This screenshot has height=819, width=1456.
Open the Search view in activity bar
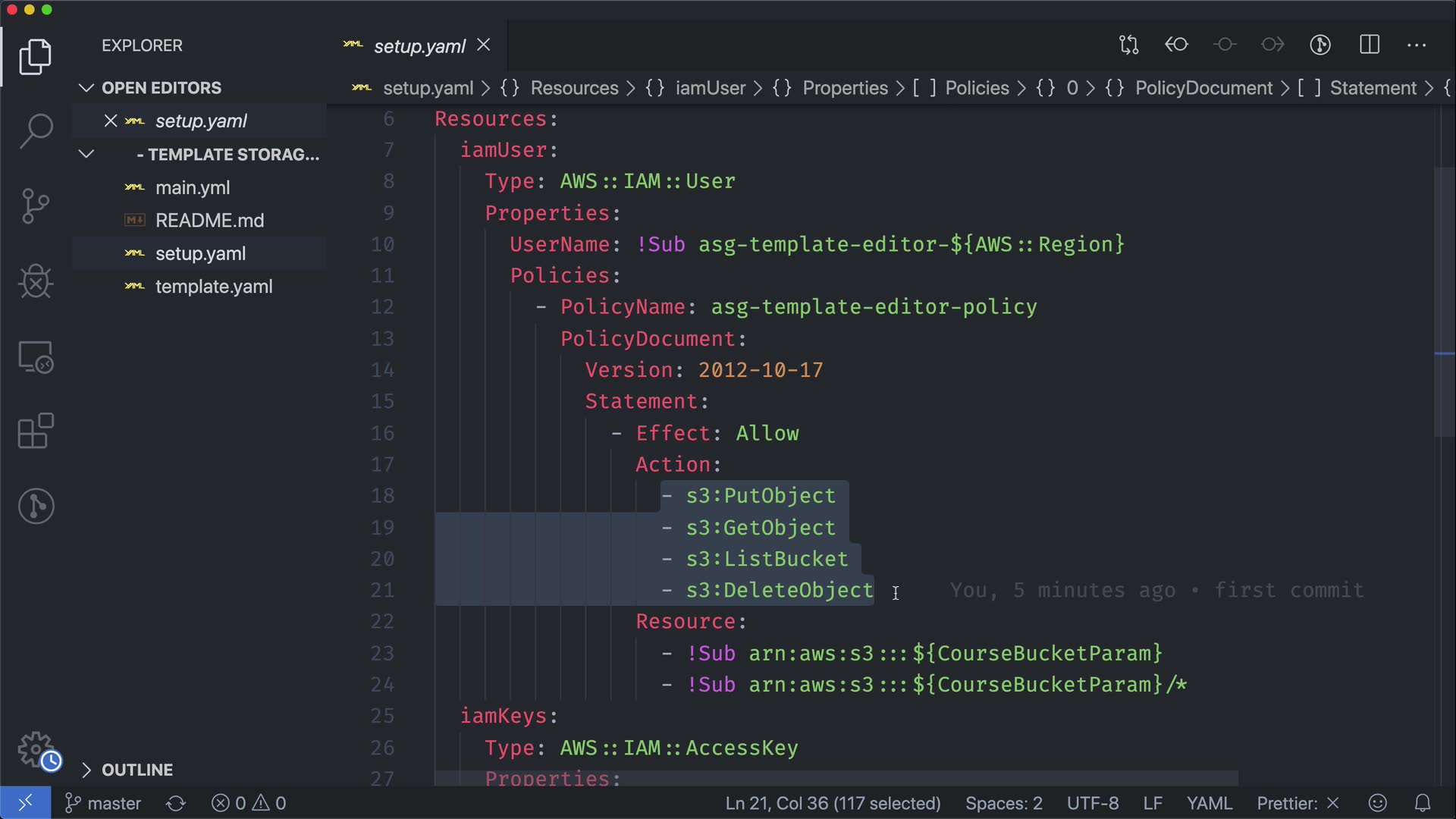click(36, 130)
